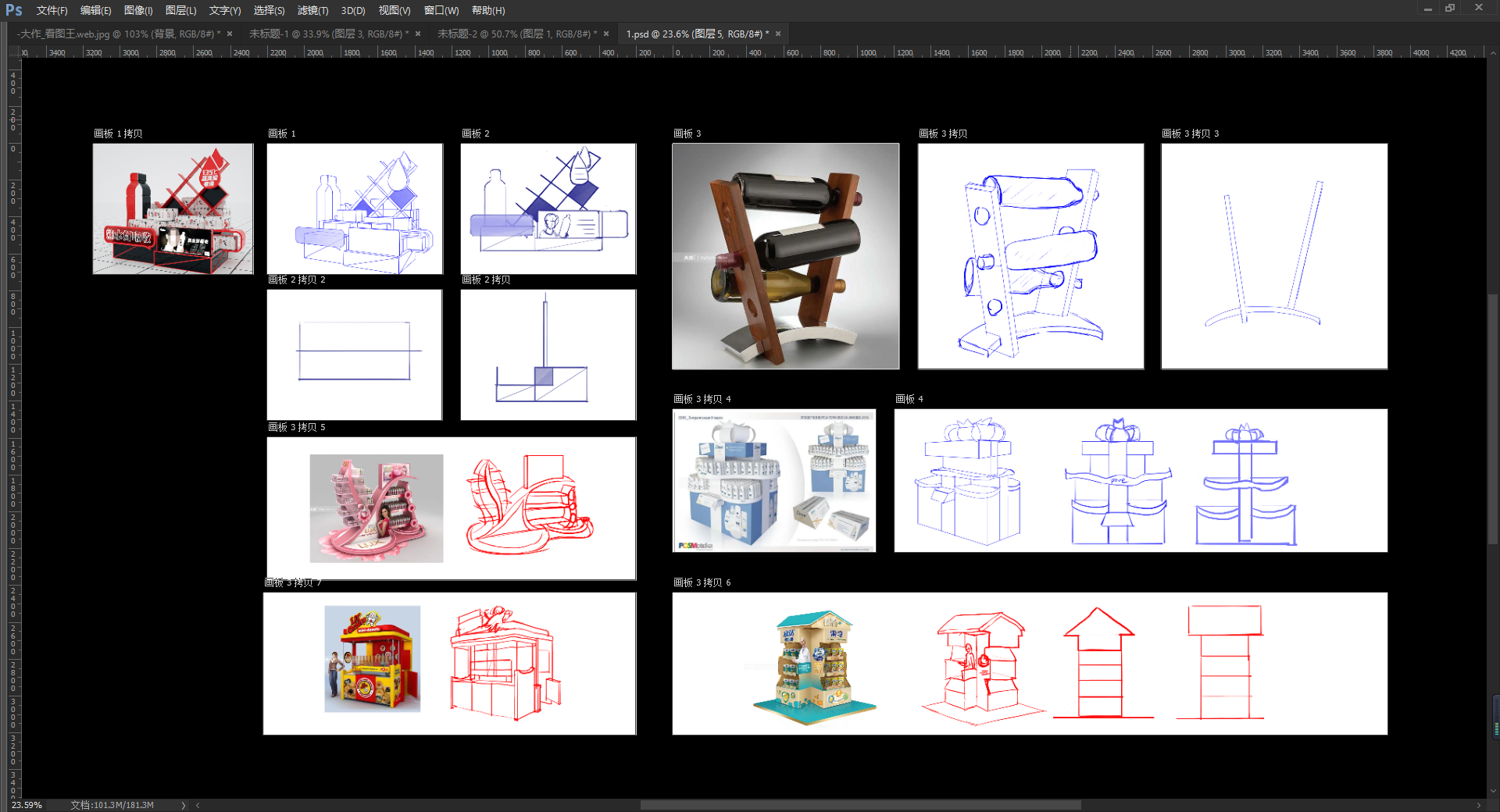Click the house-shaped display stand render
This screenshot has height=812, width=1500.
click(x=814, y=668)
